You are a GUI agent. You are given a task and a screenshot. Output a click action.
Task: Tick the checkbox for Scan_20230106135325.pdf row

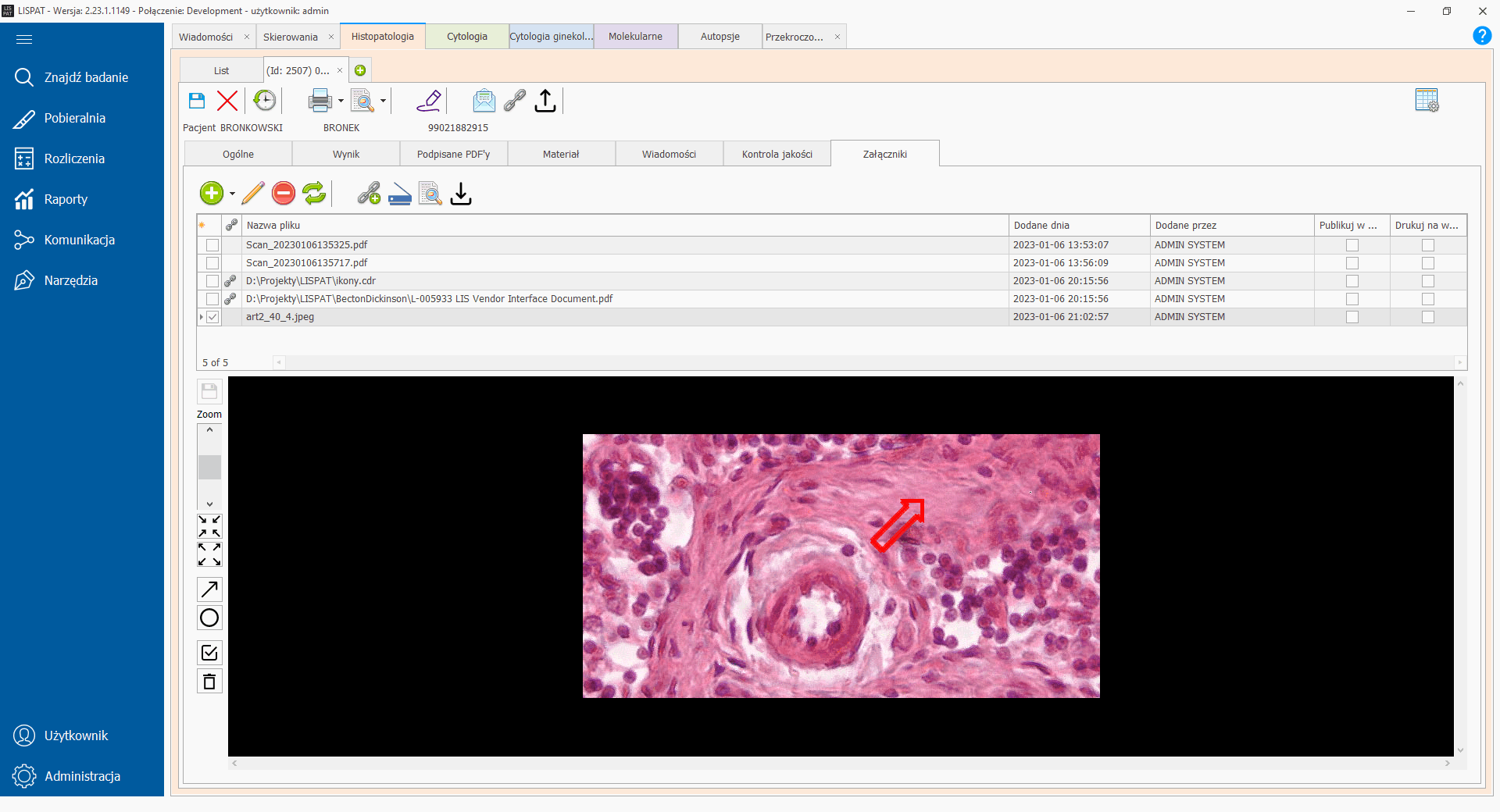212,245
